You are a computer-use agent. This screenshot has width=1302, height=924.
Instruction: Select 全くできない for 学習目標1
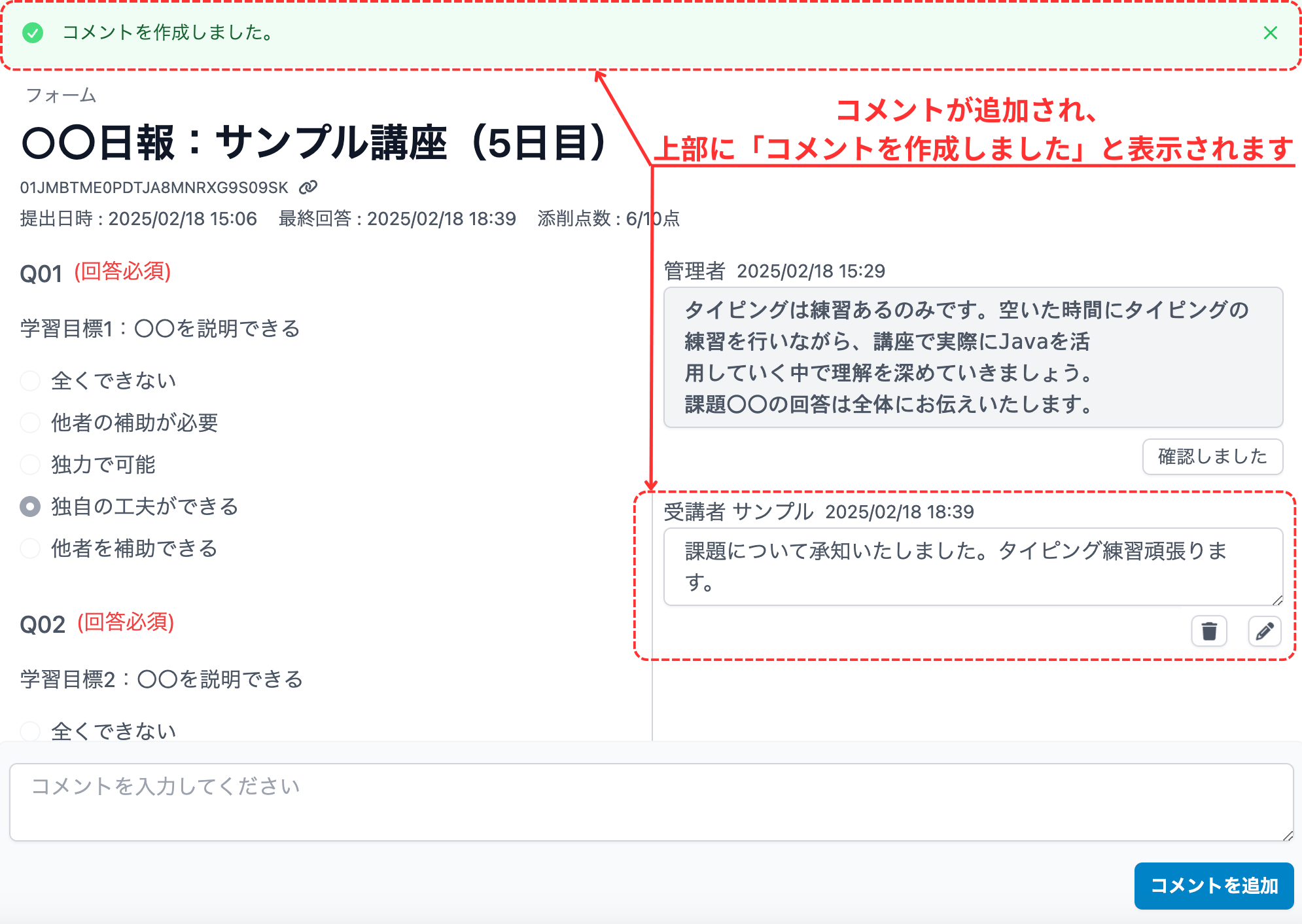coord(30,380)
